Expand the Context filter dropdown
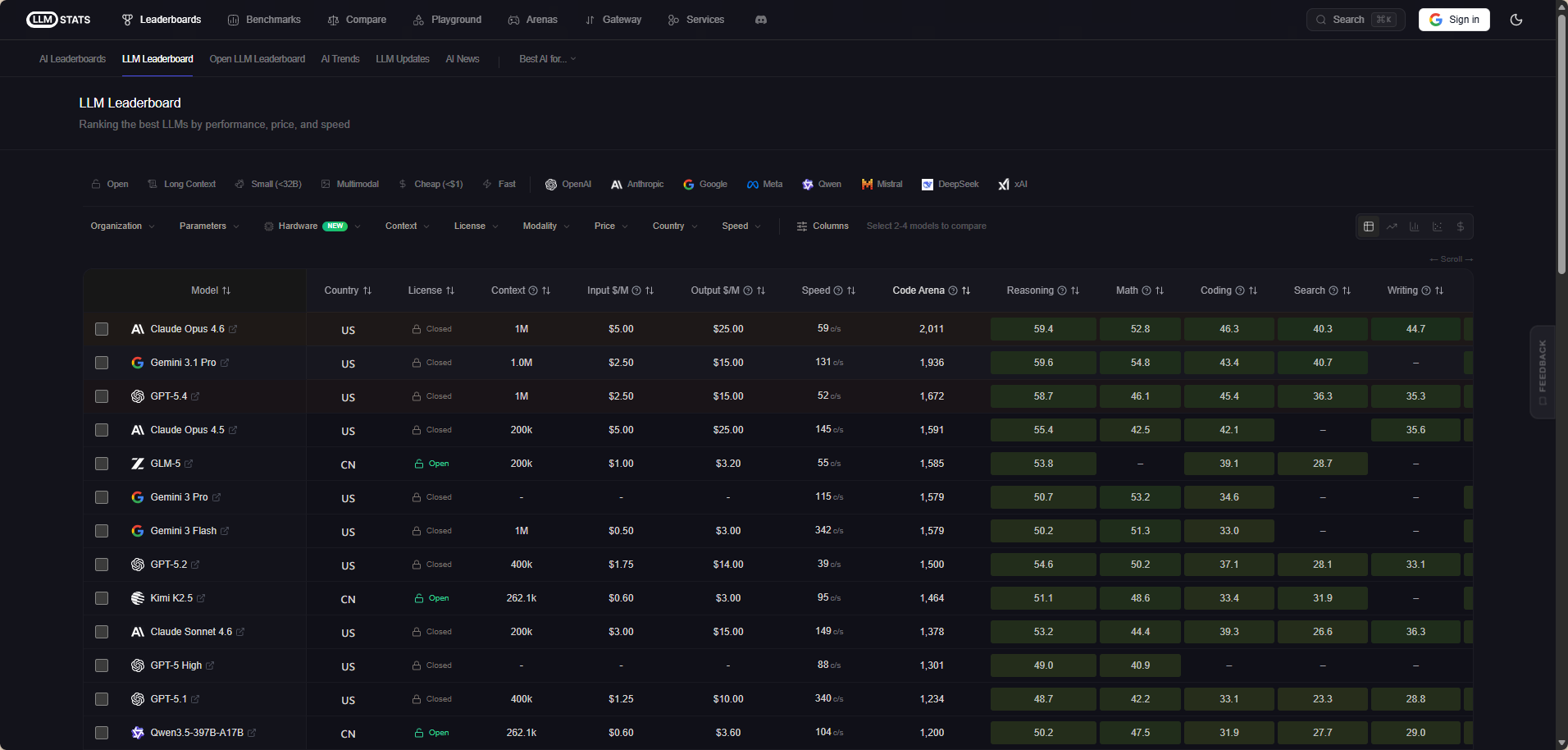 tap(407, 226)
